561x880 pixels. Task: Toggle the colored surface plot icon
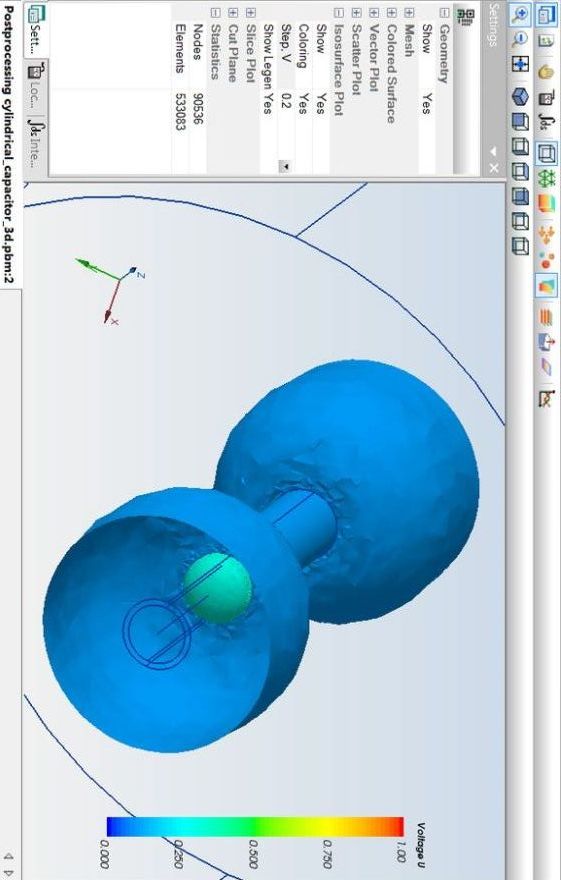pos(546,203)
